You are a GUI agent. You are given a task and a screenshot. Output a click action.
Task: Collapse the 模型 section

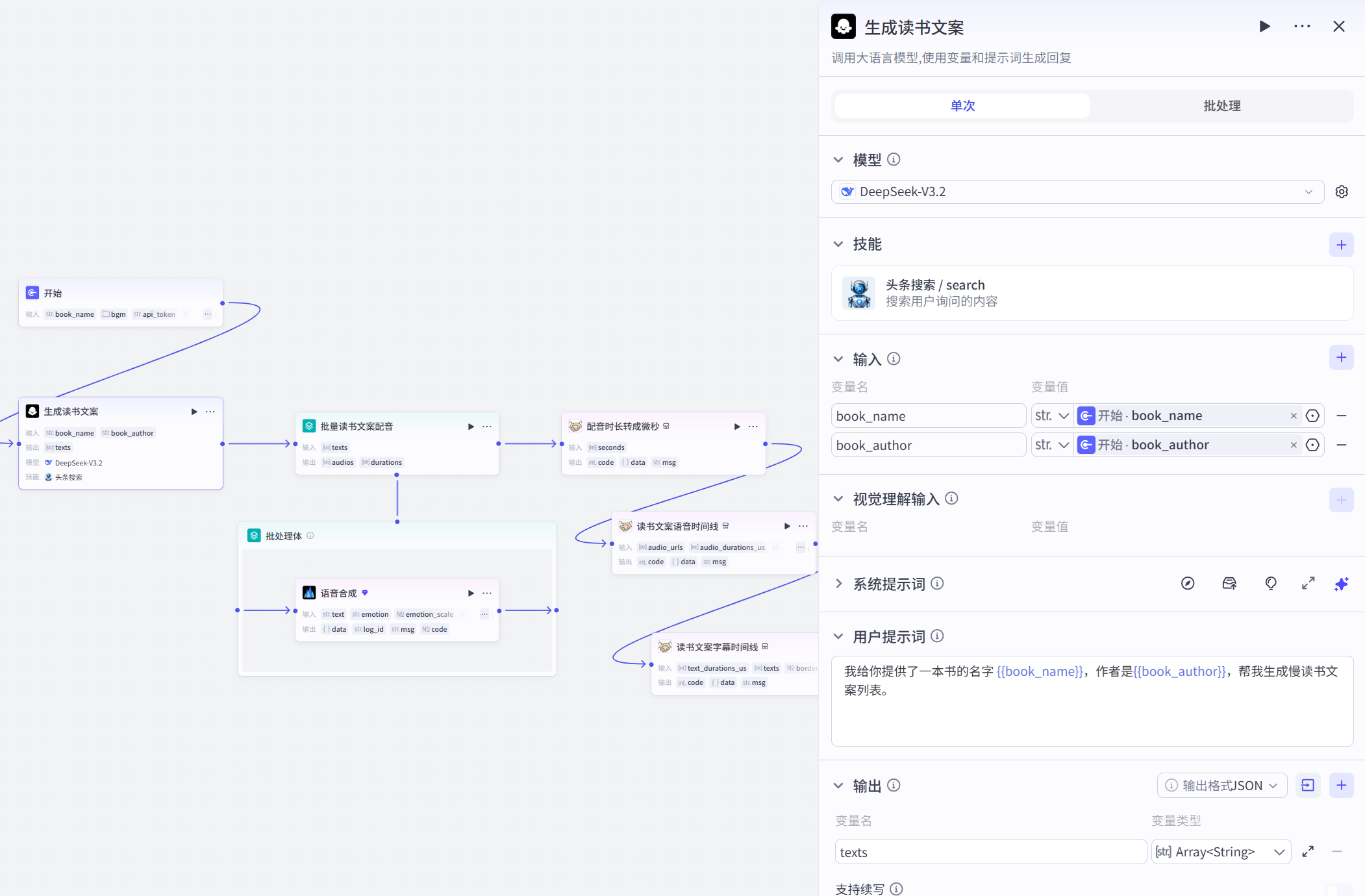click(838, 160)
